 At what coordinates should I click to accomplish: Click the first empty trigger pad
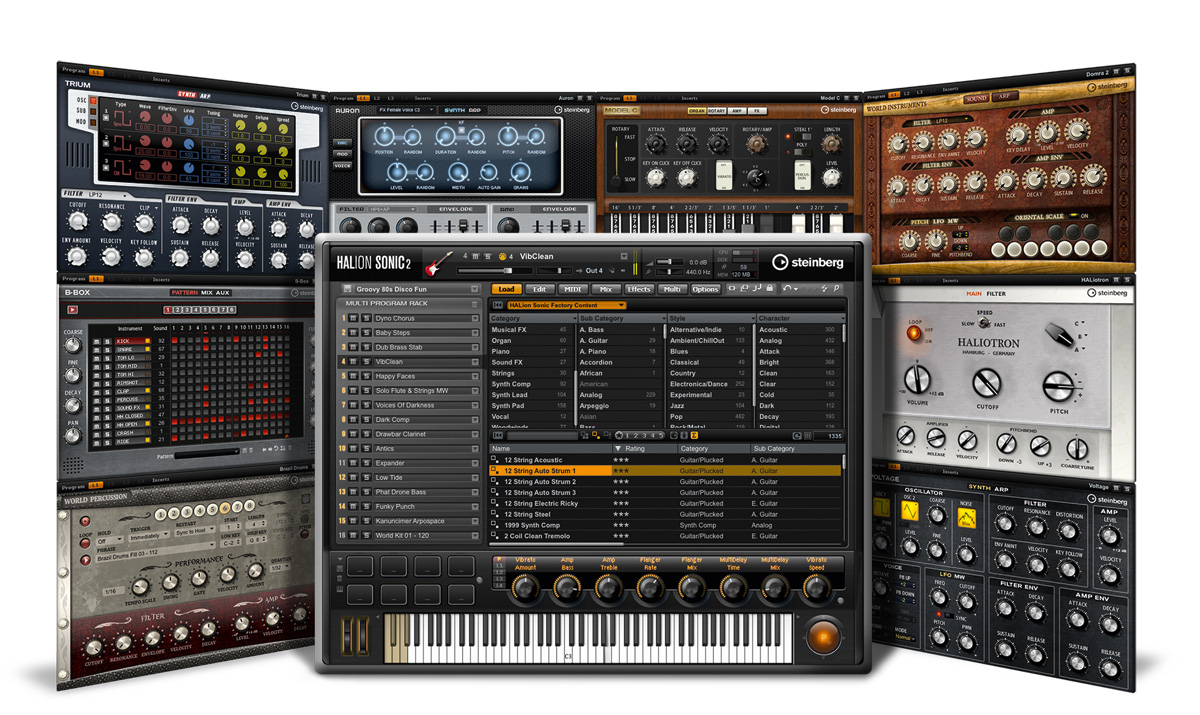tap(360, 566)
